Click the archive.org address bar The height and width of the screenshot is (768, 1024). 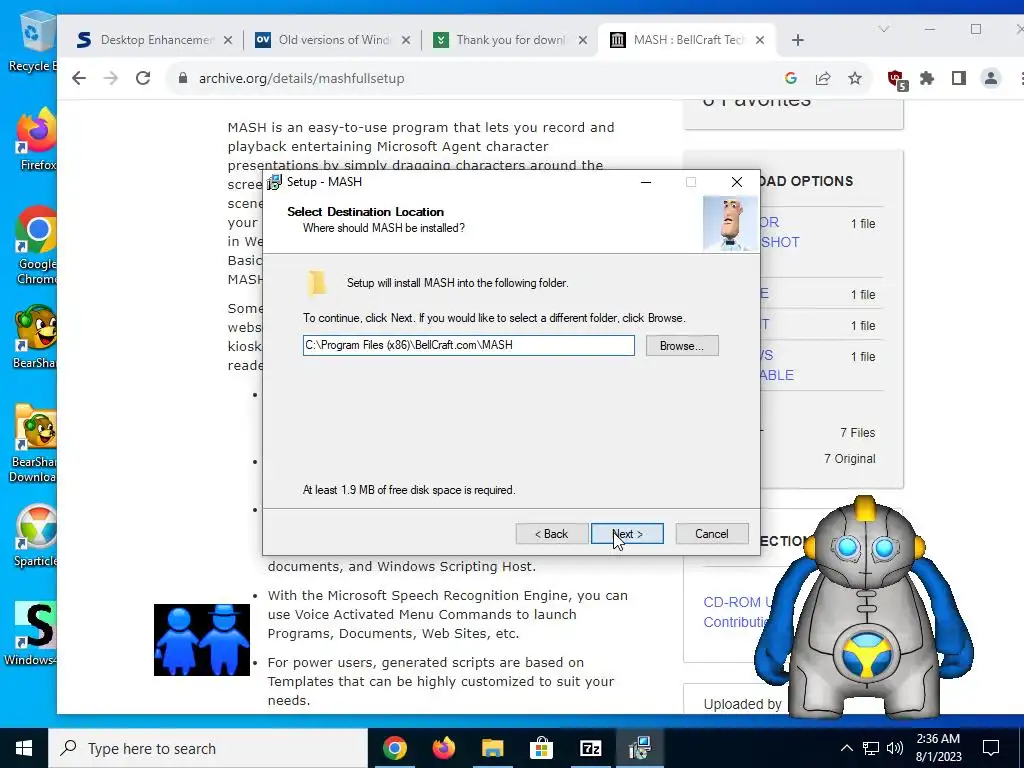click(483, 78)
